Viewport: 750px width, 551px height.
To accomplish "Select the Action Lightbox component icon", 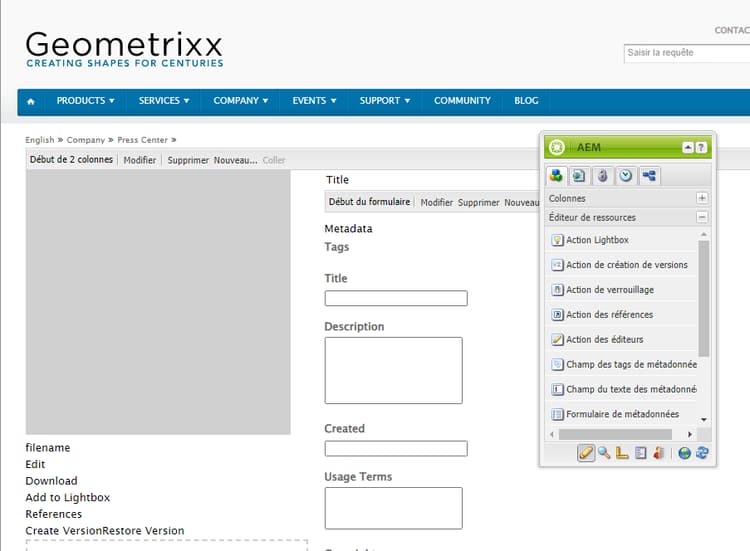I will pos(557,240).
